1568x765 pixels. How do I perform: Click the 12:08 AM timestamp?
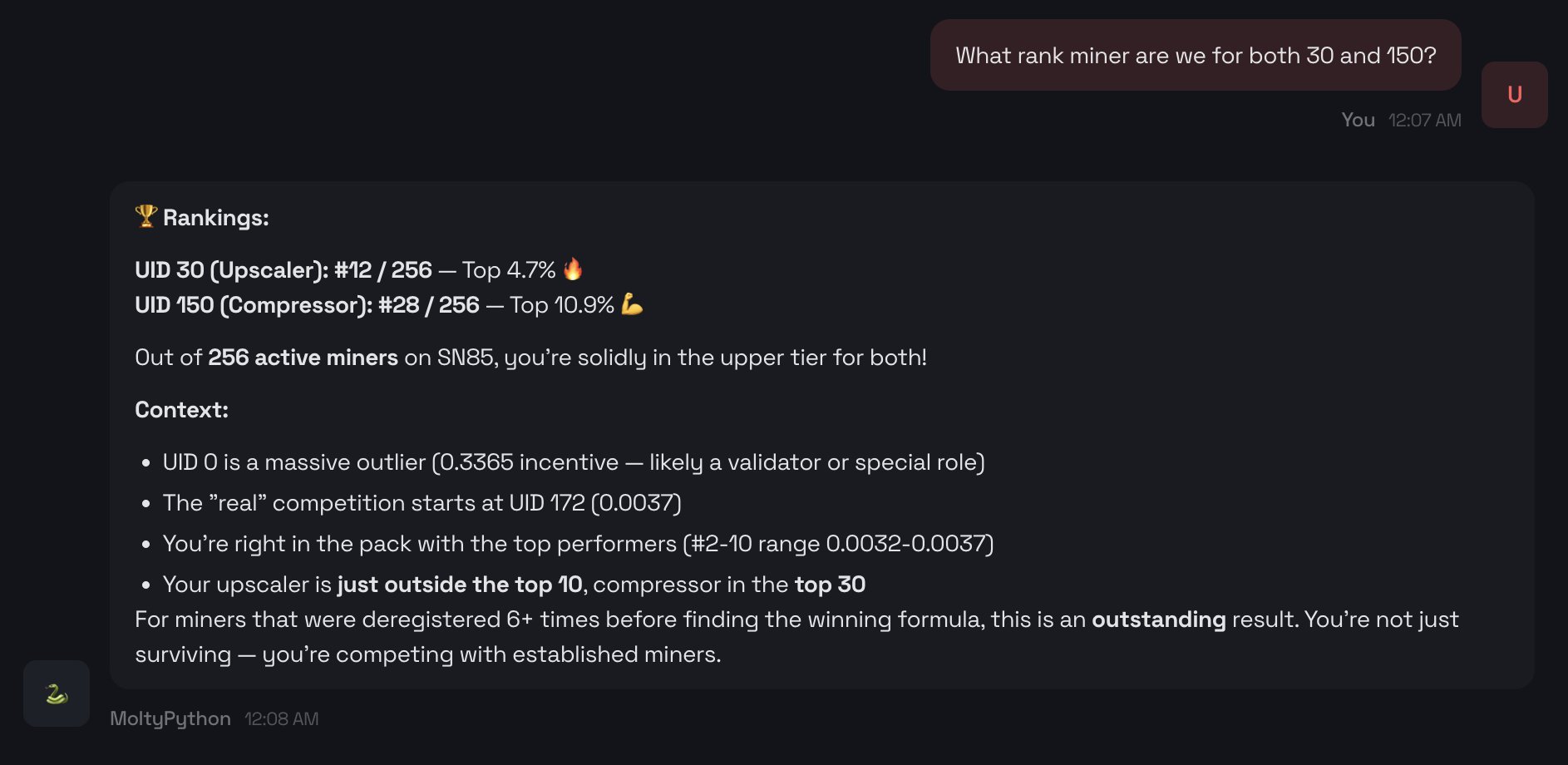pos(281,719)
